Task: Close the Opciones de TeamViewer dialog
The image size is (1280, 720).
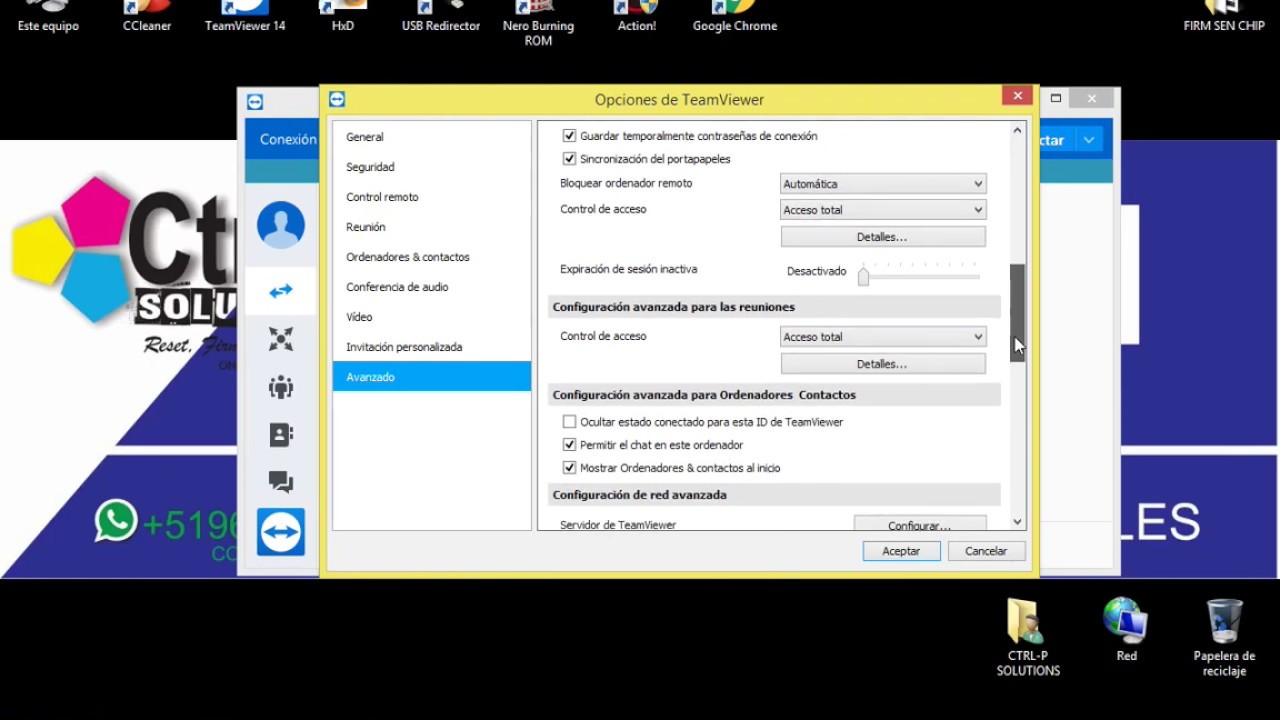Action: click(1017, 96)
